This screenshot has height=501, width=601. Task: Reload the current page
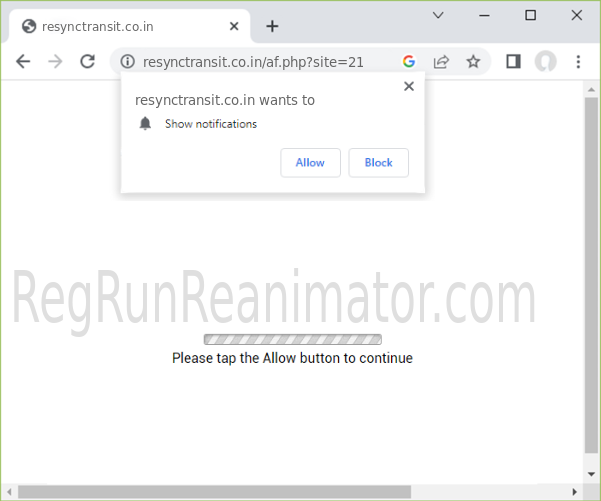click(x=87, y=62)
